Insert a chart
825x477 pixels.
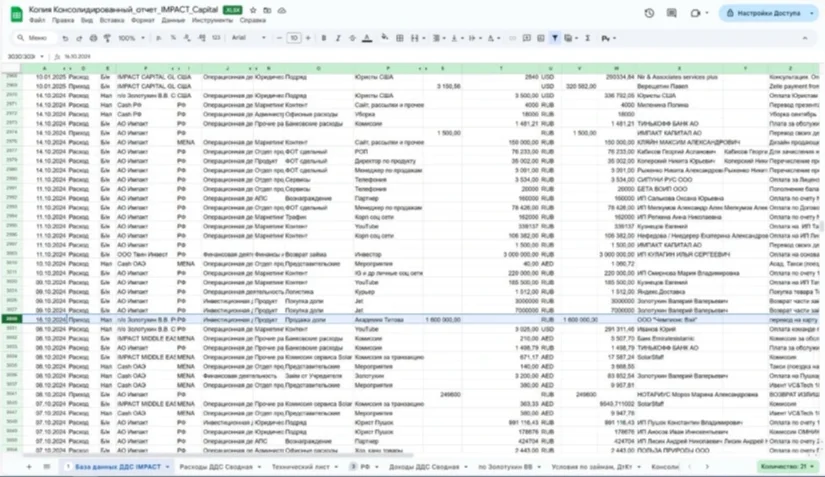coord(540,38)
